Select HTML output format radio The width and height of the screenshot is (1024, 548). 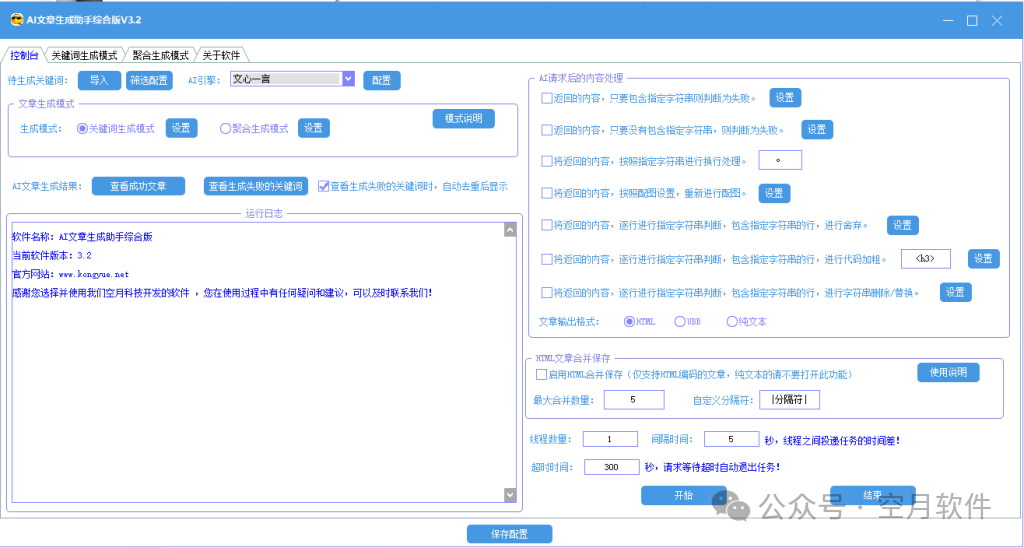tap(630, 321)
